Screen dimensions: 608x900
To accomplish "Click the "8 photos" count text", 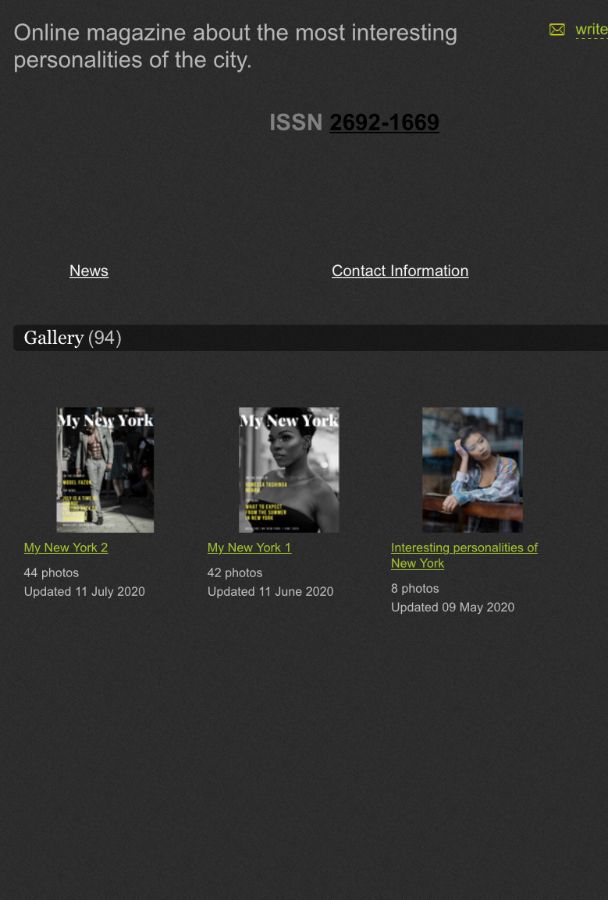I will (415, 589).
